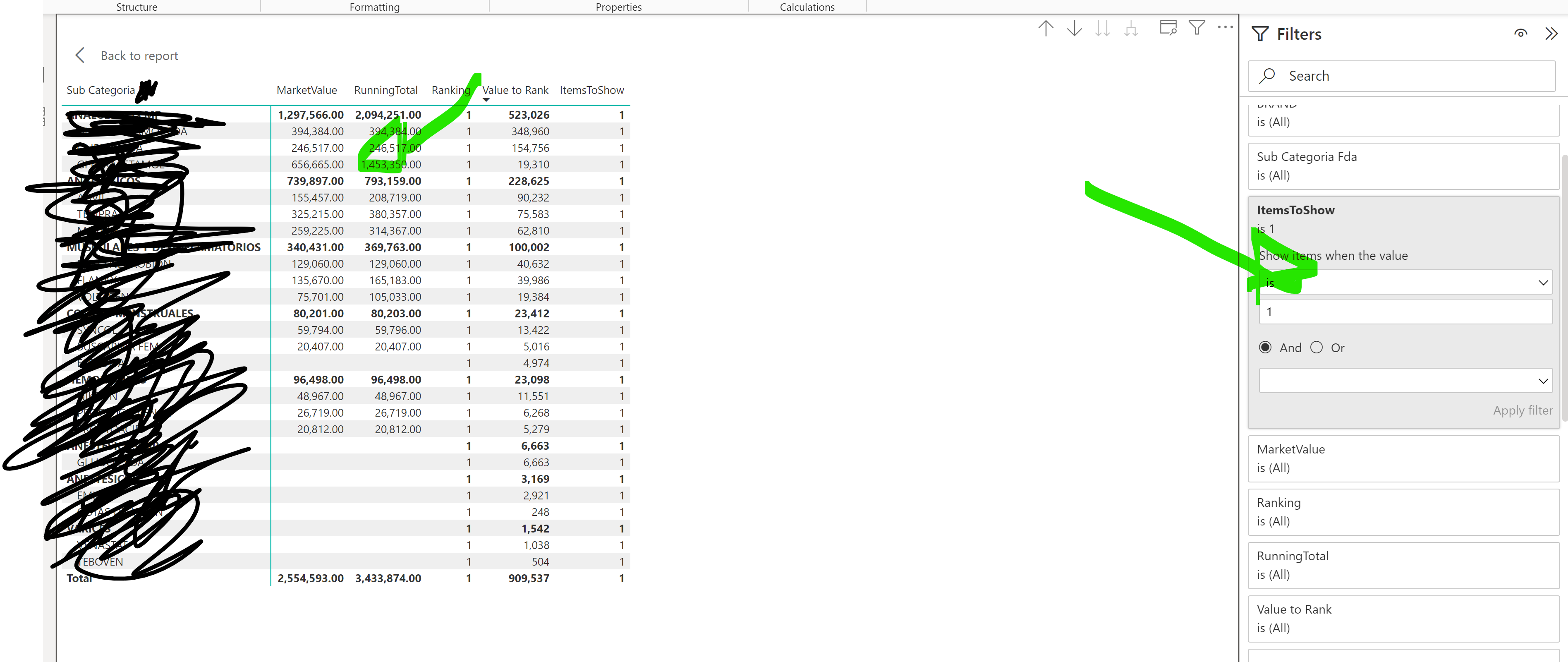Select the Or radio button
Image resolution: width=1568 pixels, height=662 pixels.
1316,347
